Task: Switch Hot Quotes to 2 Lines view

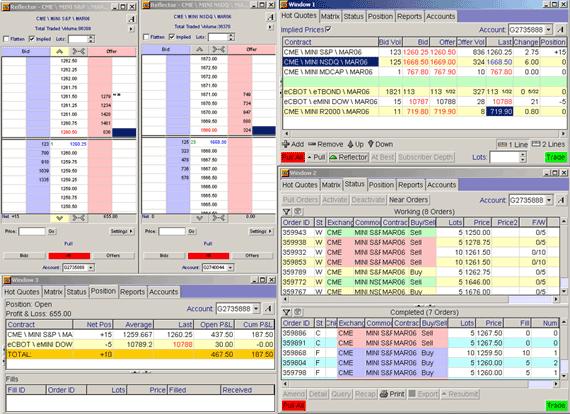Action: click(x=549, y=144)
